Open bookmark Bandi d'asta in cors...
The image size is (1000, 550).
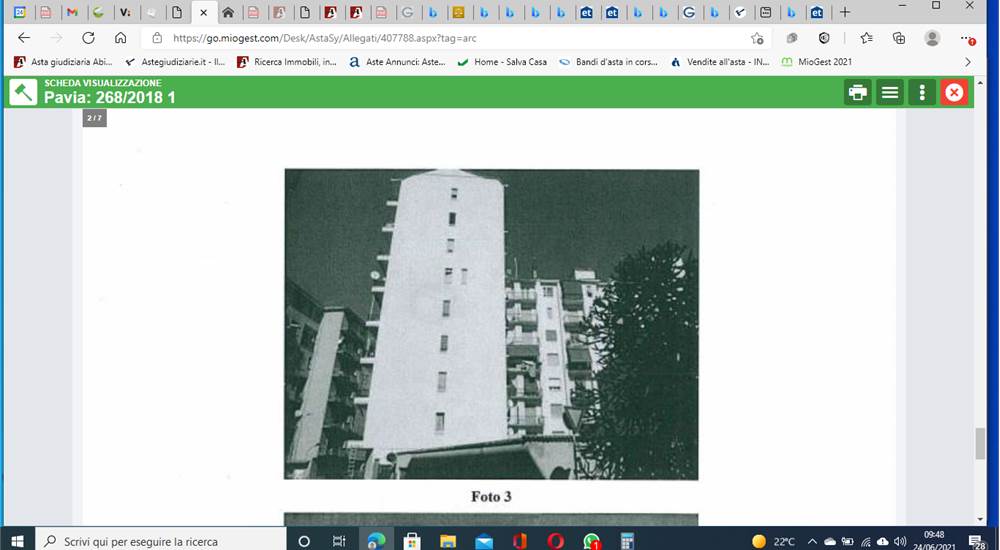click(608, 62)
